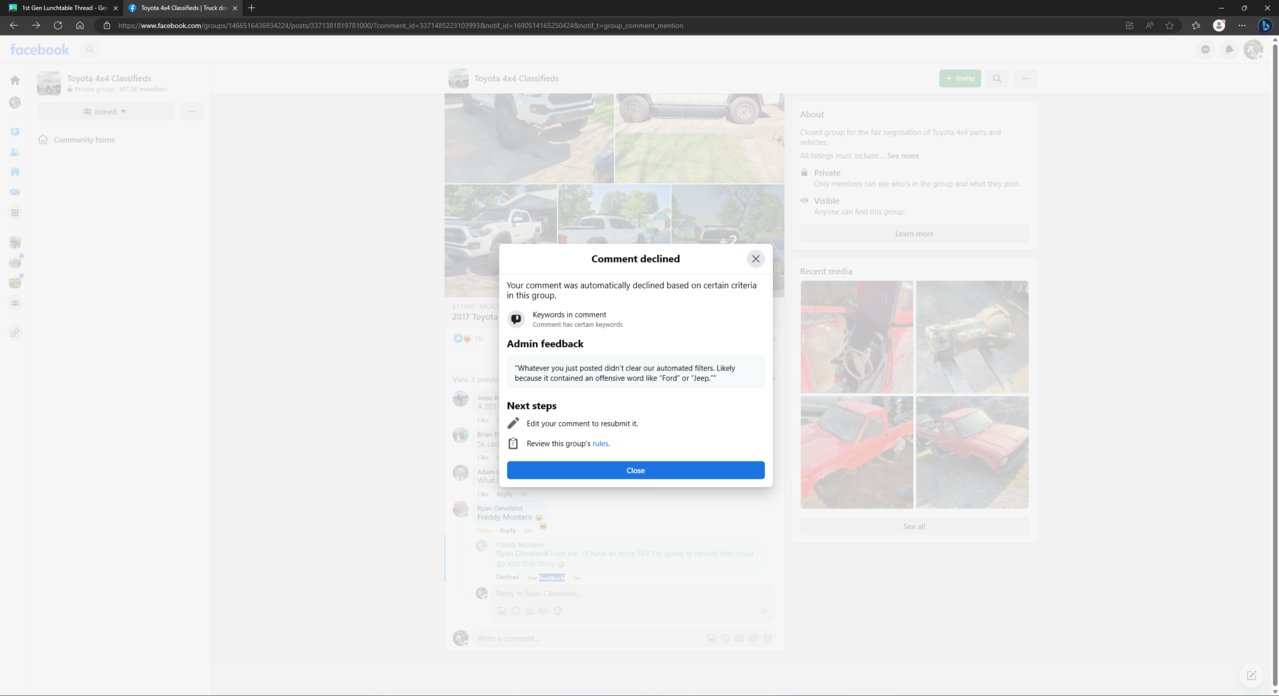Open Read aloud icon in address bar
This screenshot has height=696, width=1279.
(1150, 25)
